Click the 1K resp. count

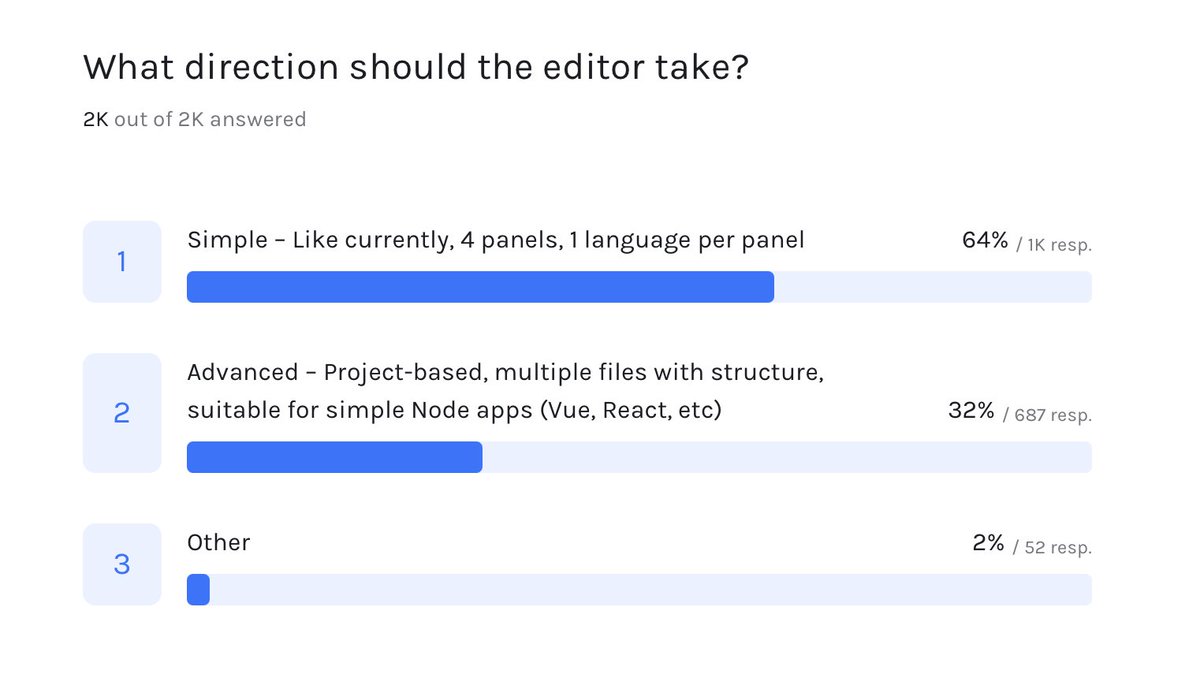[x=1054, y=245]
